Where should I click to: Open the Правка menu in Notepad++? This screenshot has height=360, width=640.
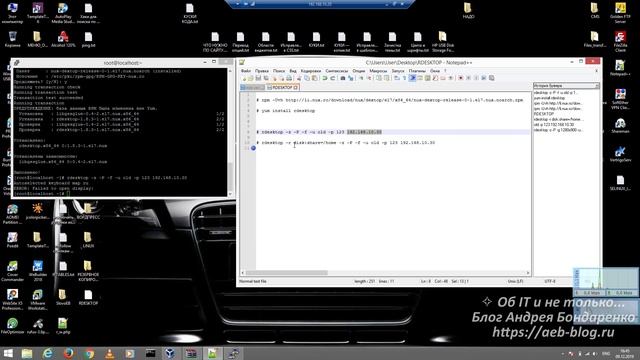[x=262, y=71]
